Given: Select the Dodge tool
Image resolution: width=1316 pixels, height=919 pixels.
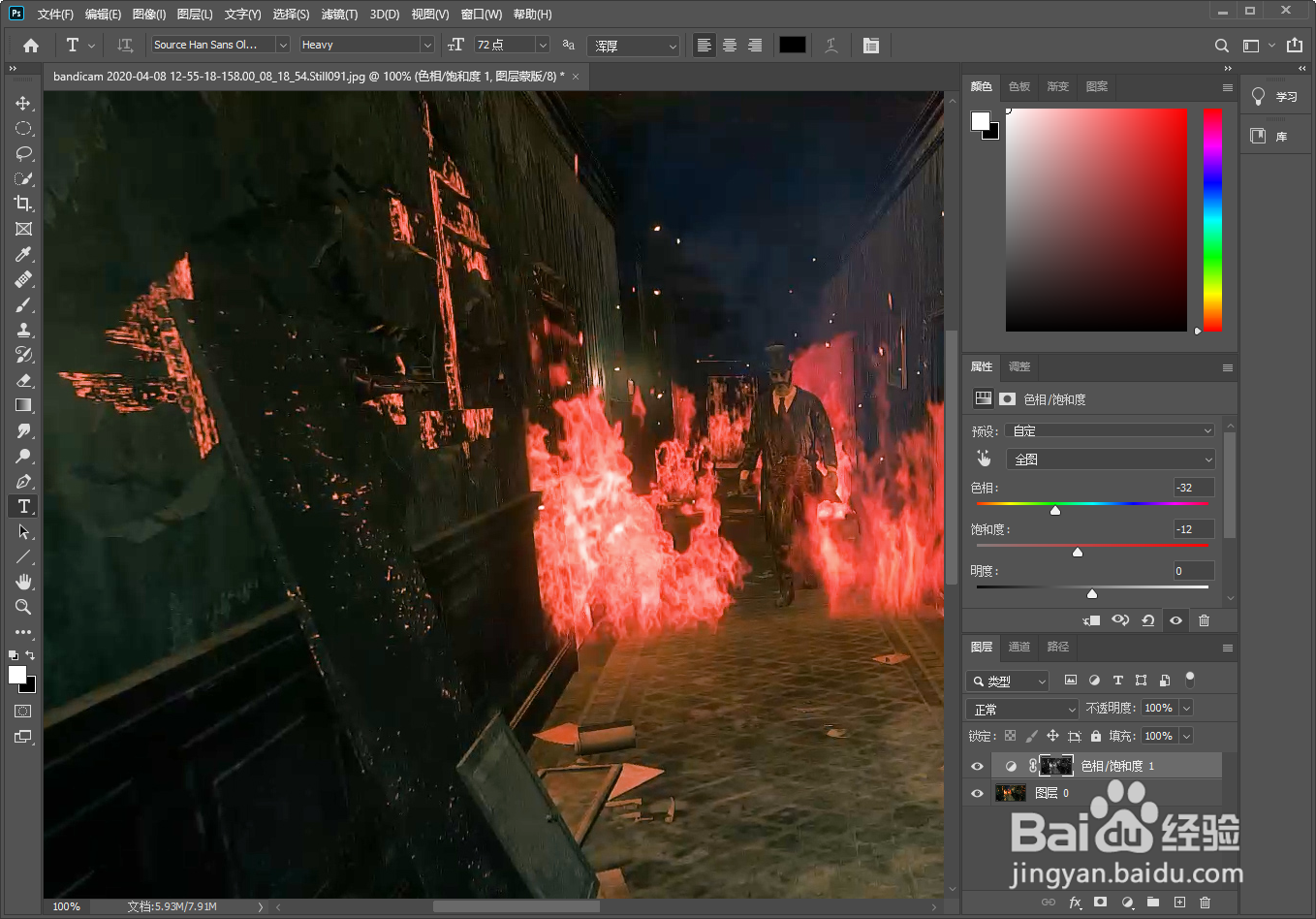Looking at the screenshot, I should pyautogui.click(x=23, y=456).
